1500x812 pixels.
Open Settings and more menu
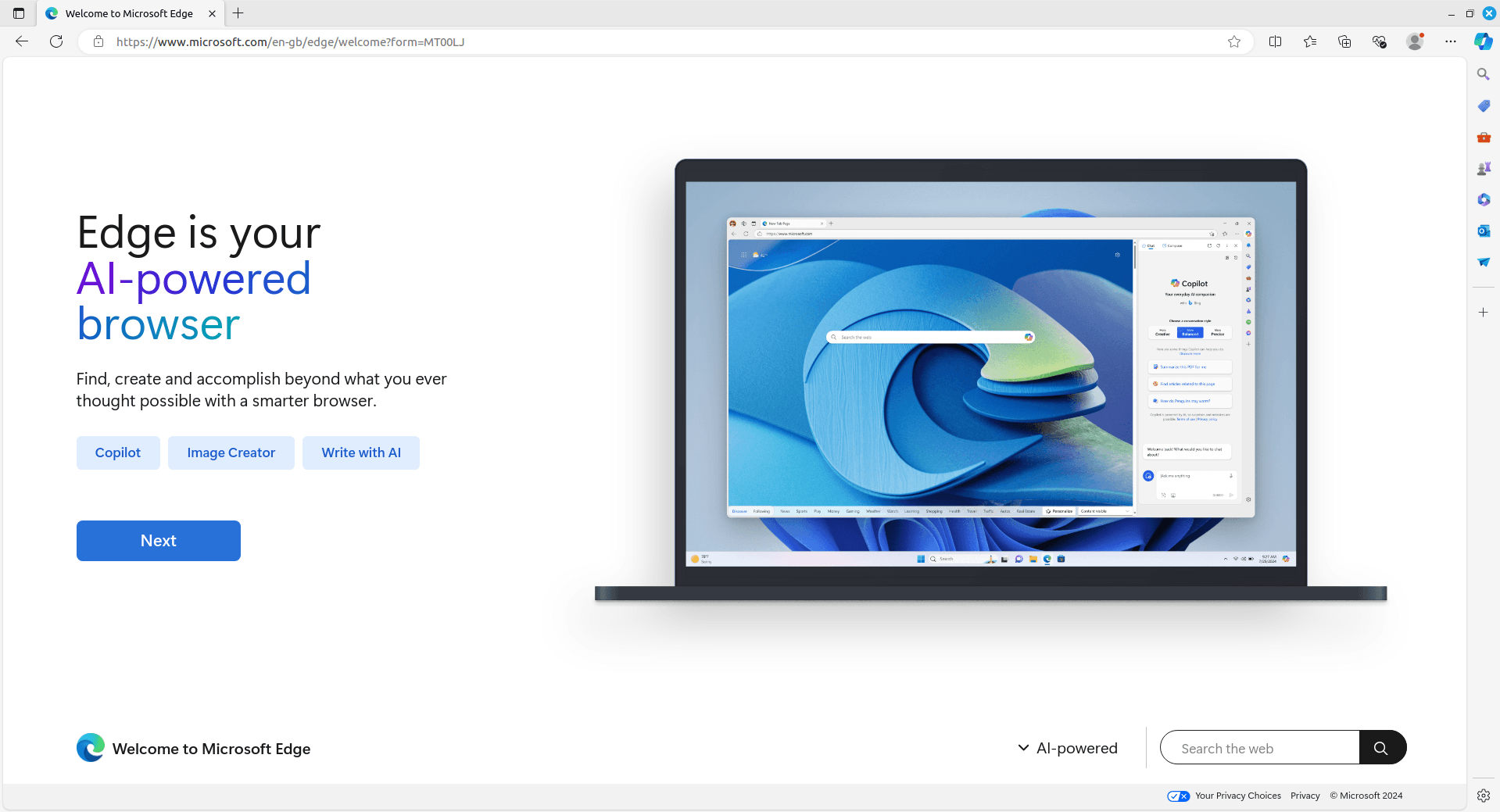1451,41
